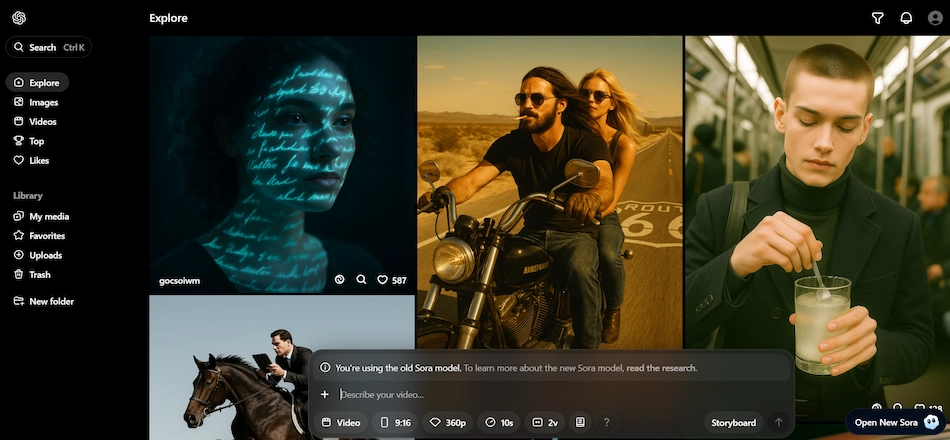
Task: Open Favorites in the Library
Action: pyautogui.click(x=46, y=236)
